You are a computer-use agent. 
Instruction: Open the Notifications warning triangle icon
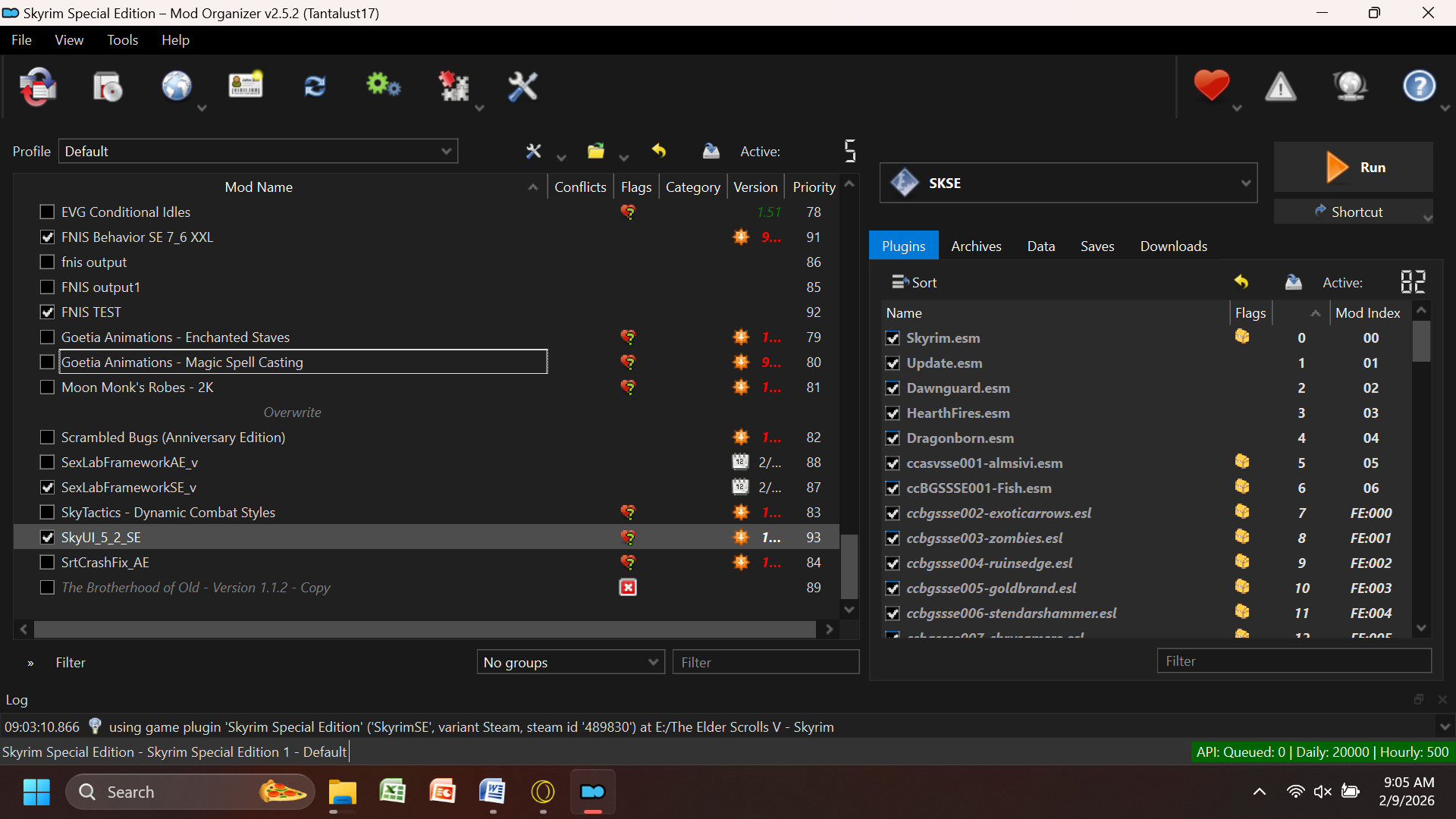pos(1281,86)
